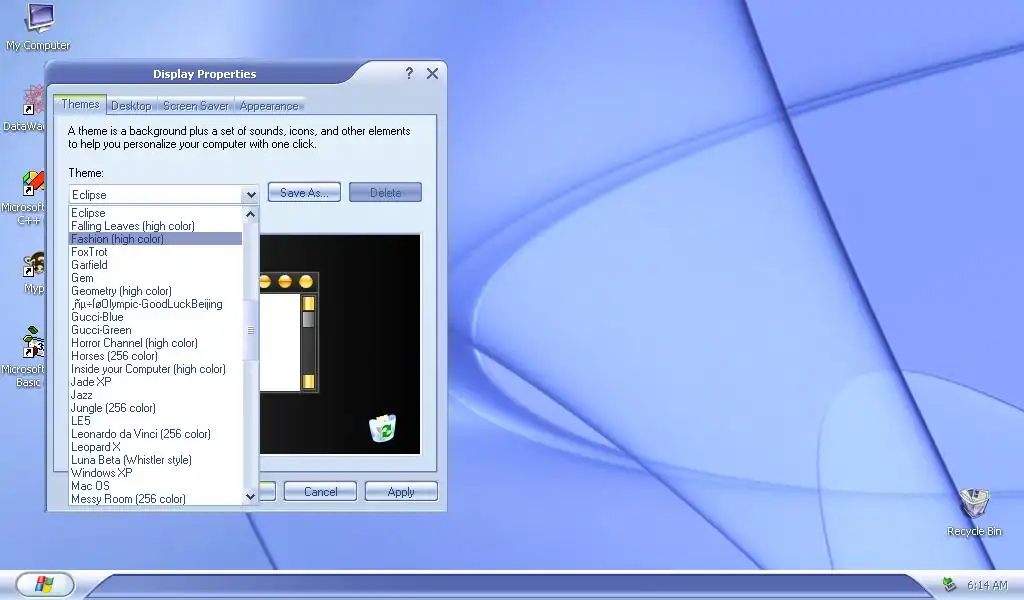The height and width of the screenshot is (600, 1024).
Task: Click the system tray network icon
Action: (949, 584)
